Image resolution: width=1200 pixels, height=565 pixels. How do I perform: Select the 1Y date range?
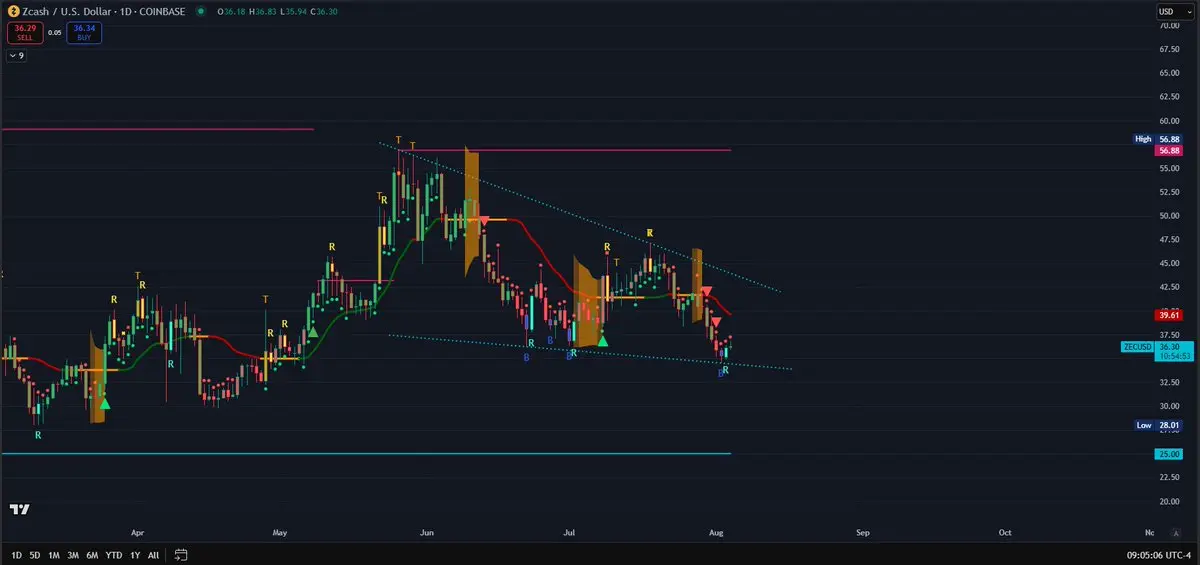[x=135, y=554]
